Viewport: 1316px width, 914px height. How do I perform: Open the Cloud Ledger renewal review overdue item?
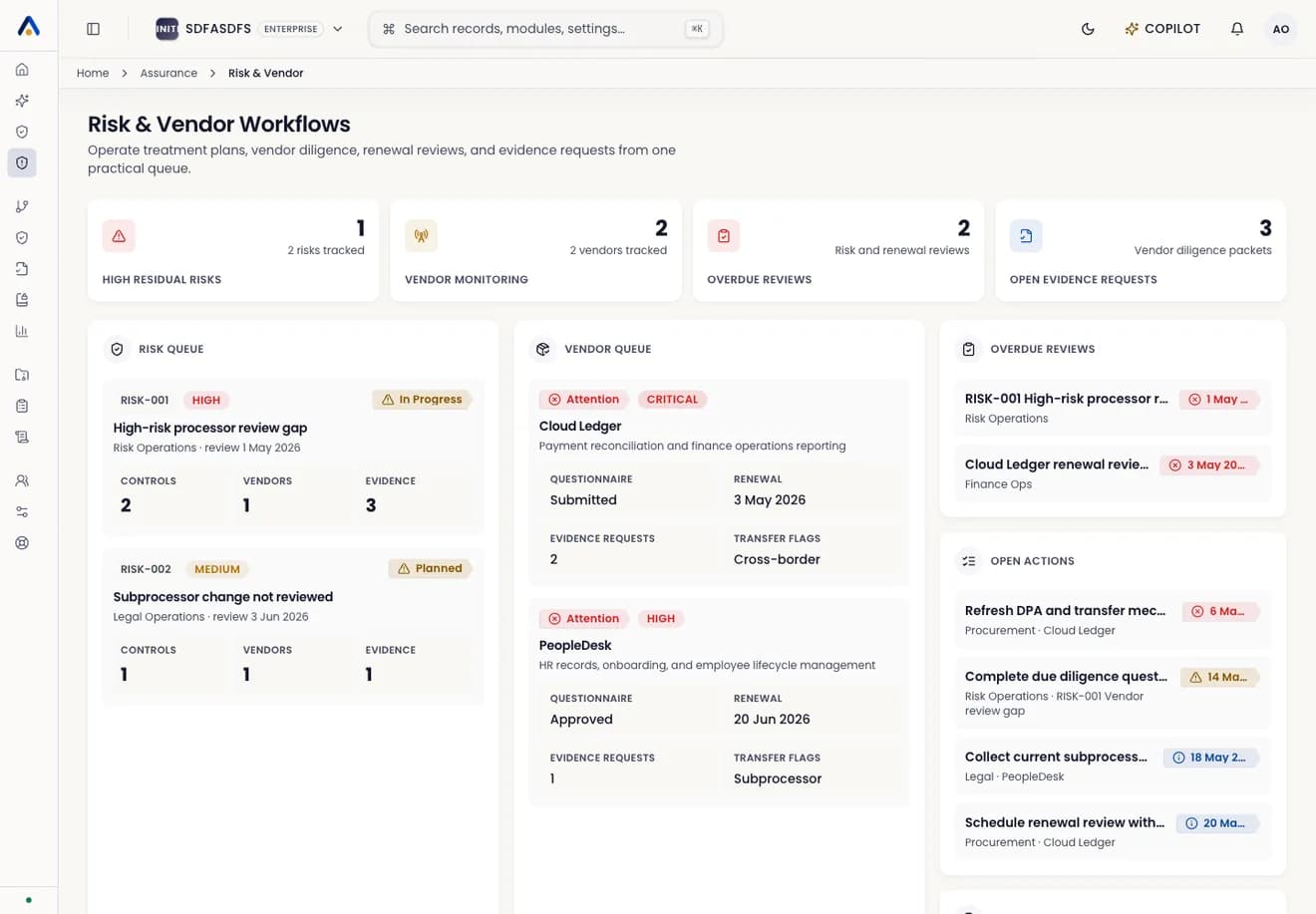[1113, 473]
